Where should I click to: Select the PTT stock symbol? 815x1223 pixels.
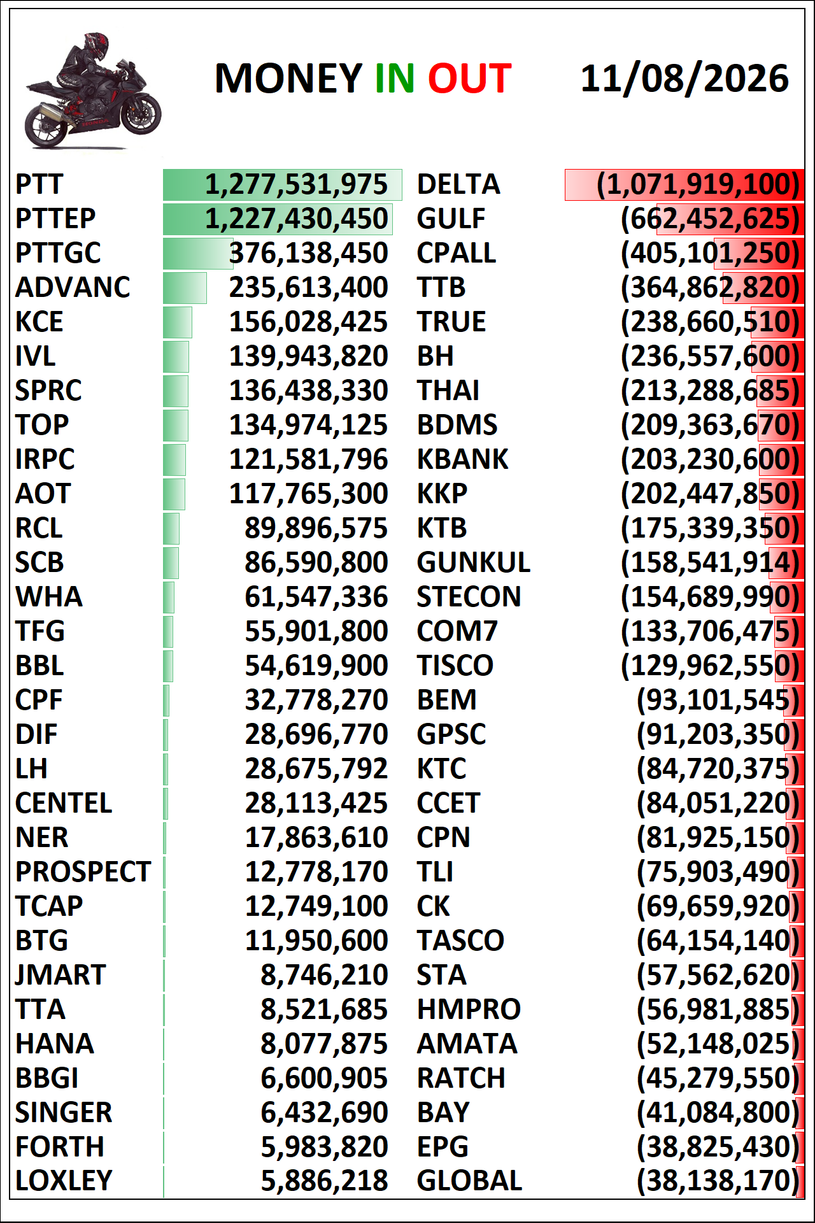pos(38,185)
